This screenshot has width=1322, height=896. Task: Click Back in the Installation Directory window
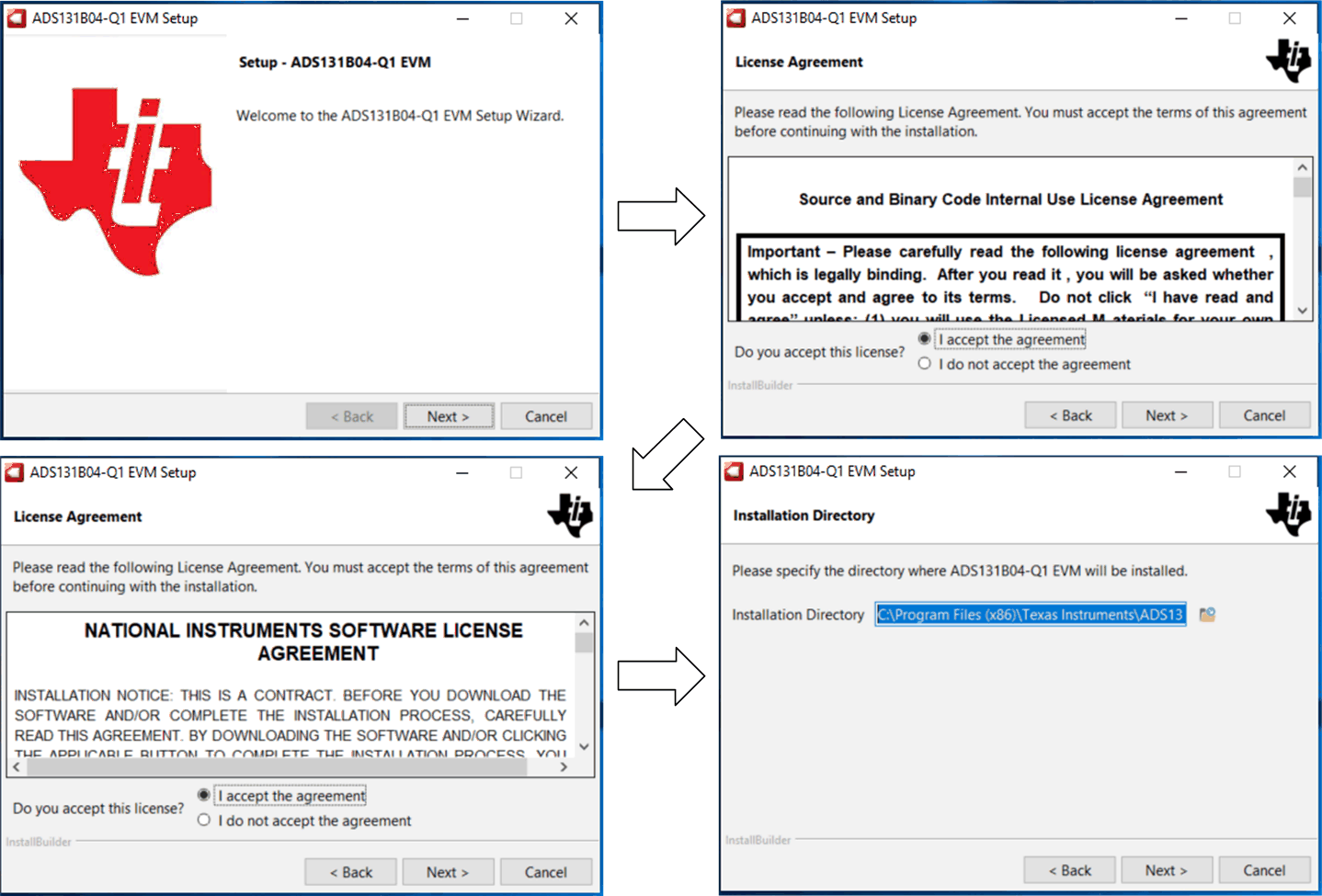1070,870
